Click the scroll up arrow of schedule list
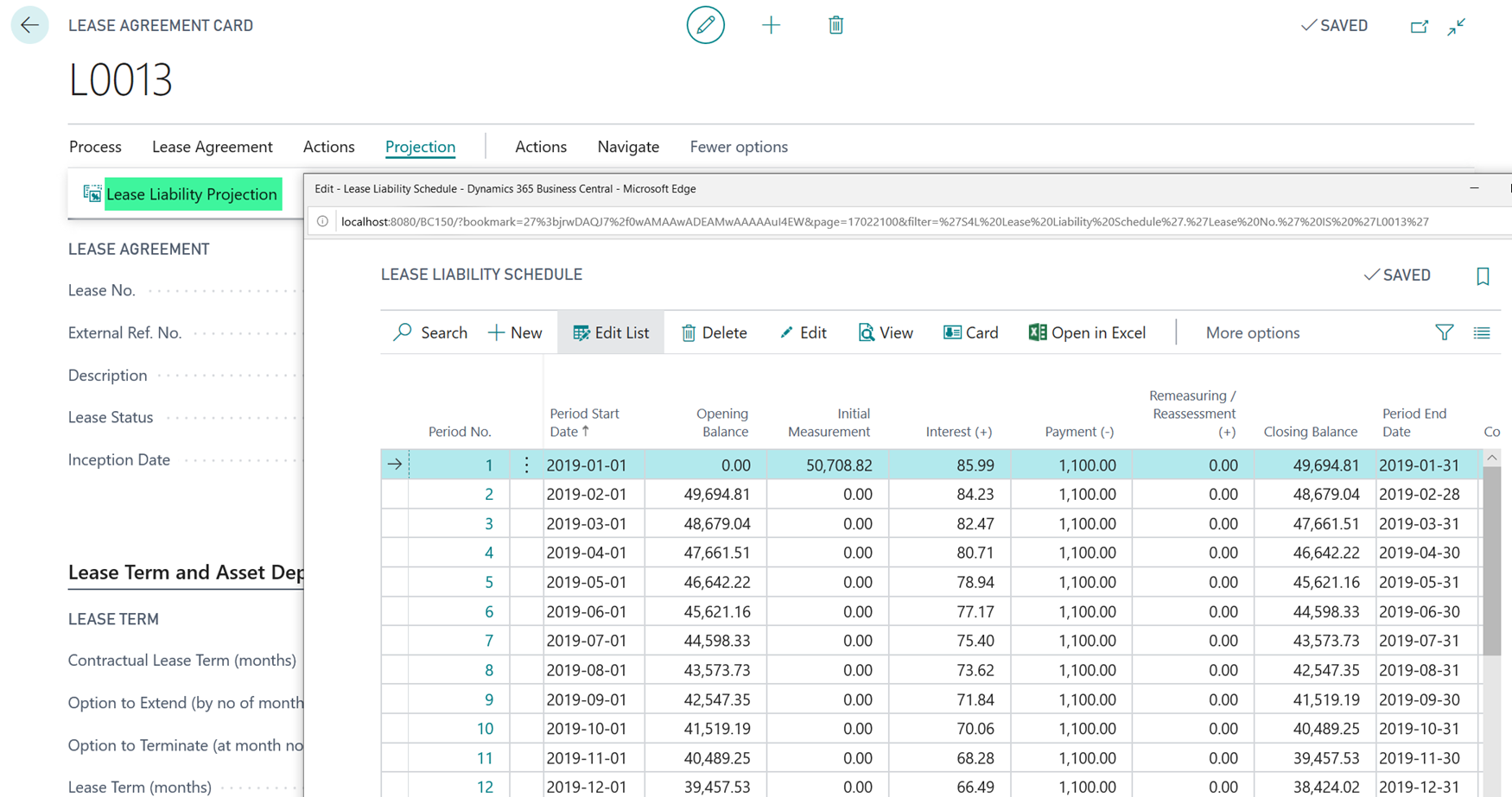Viewport: 1512px width, 797px height. point(1491,458)
